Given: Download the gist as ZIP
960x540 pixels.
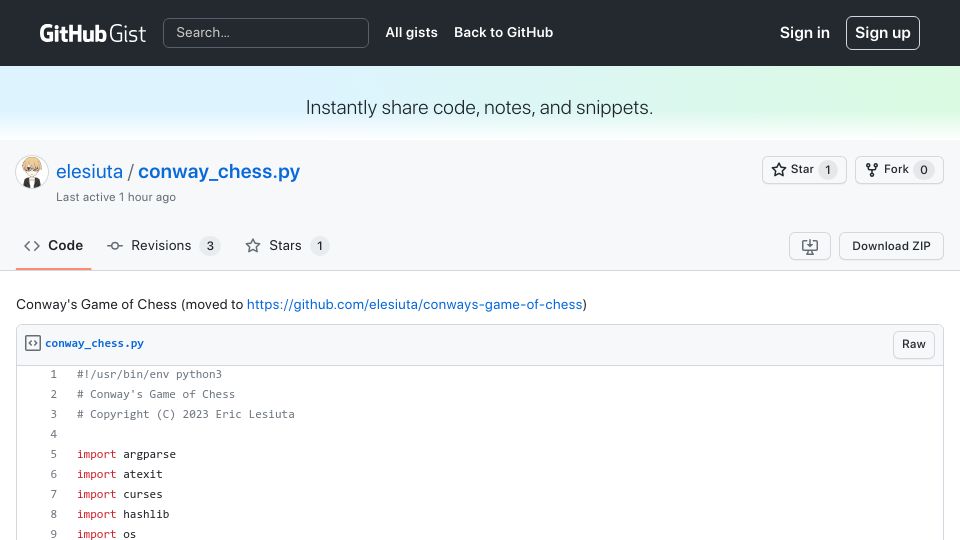Looking at the screenshot, I should [x=891, y=246].
